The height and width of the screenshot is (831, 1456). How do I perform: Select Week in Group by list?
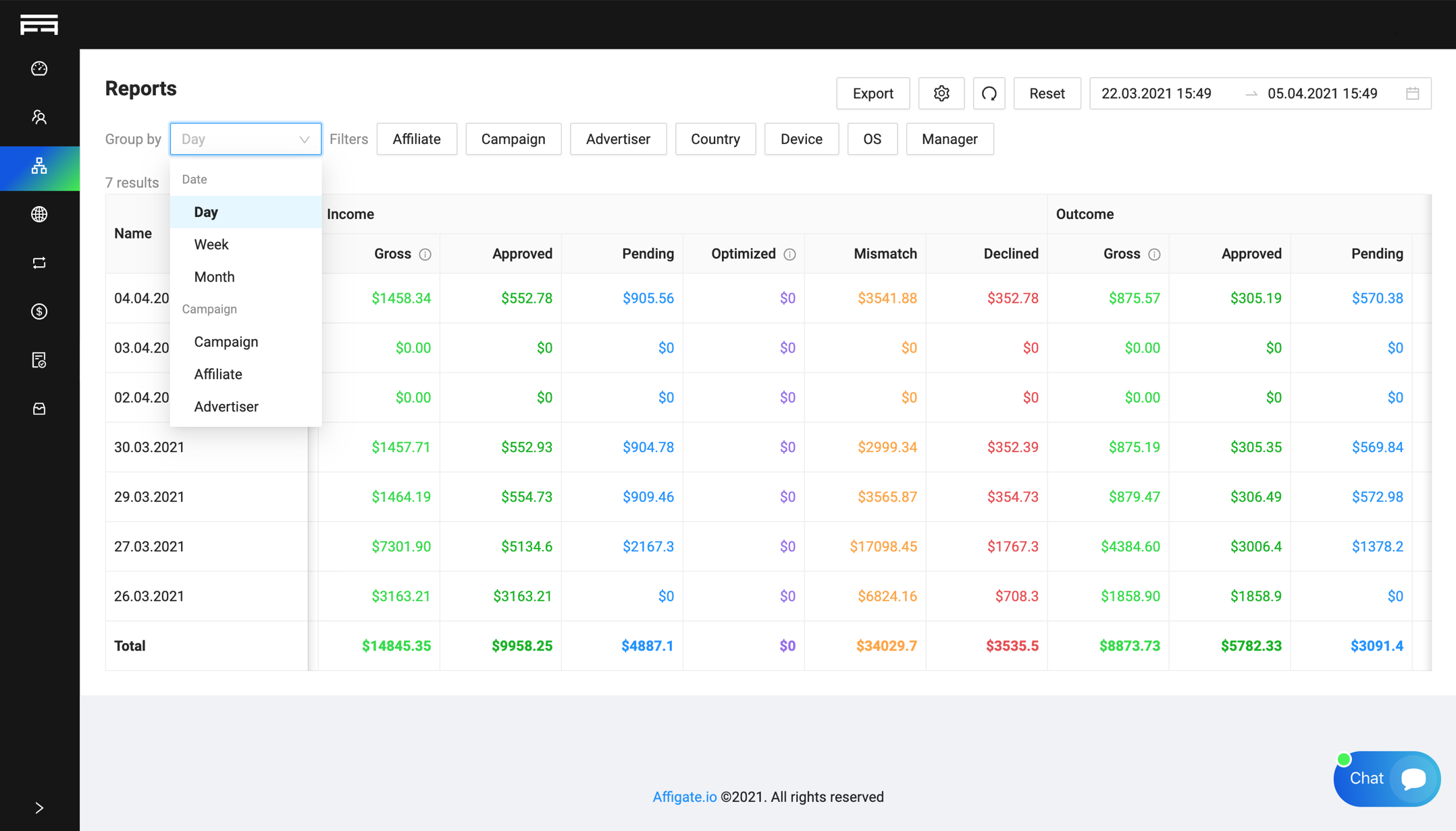[x=211, y=245]
